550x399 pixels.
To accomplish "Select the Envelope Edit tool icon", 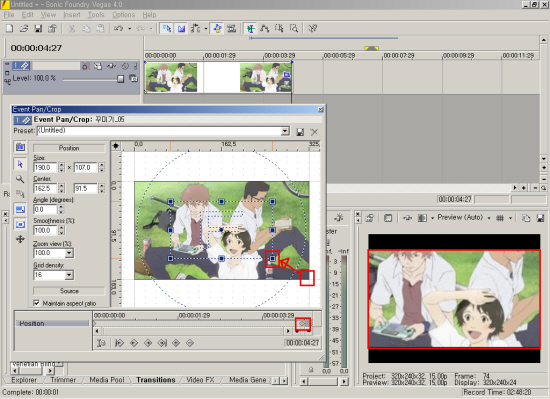I will pyautogui.click(x=265, y=28).
